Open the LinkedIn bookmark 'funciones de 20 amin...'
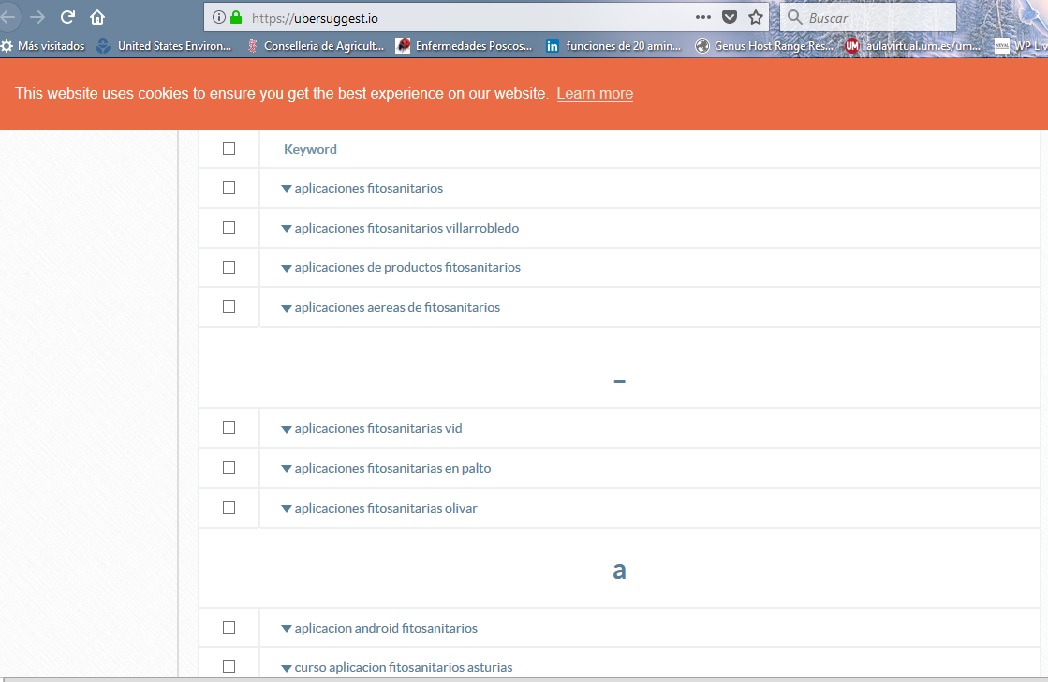 (x=614, y=46)
